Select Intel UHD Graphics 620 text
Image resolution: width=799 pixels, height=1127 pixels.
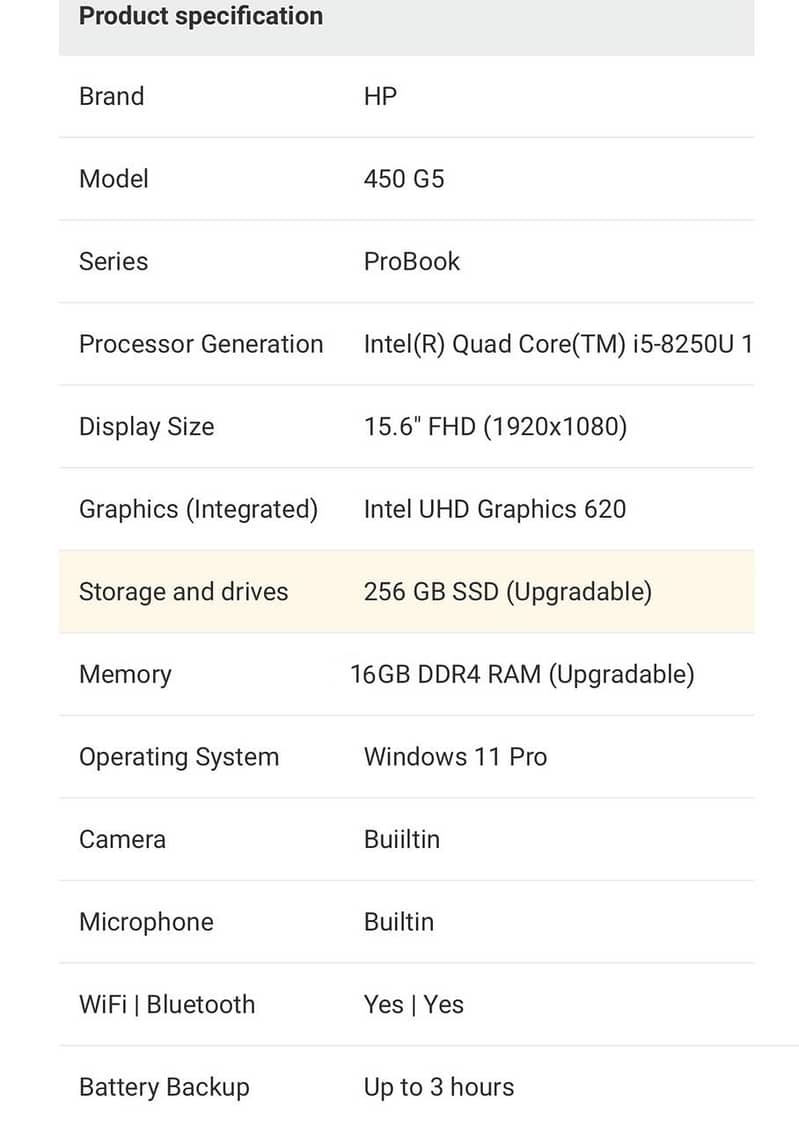coord(494,509)
